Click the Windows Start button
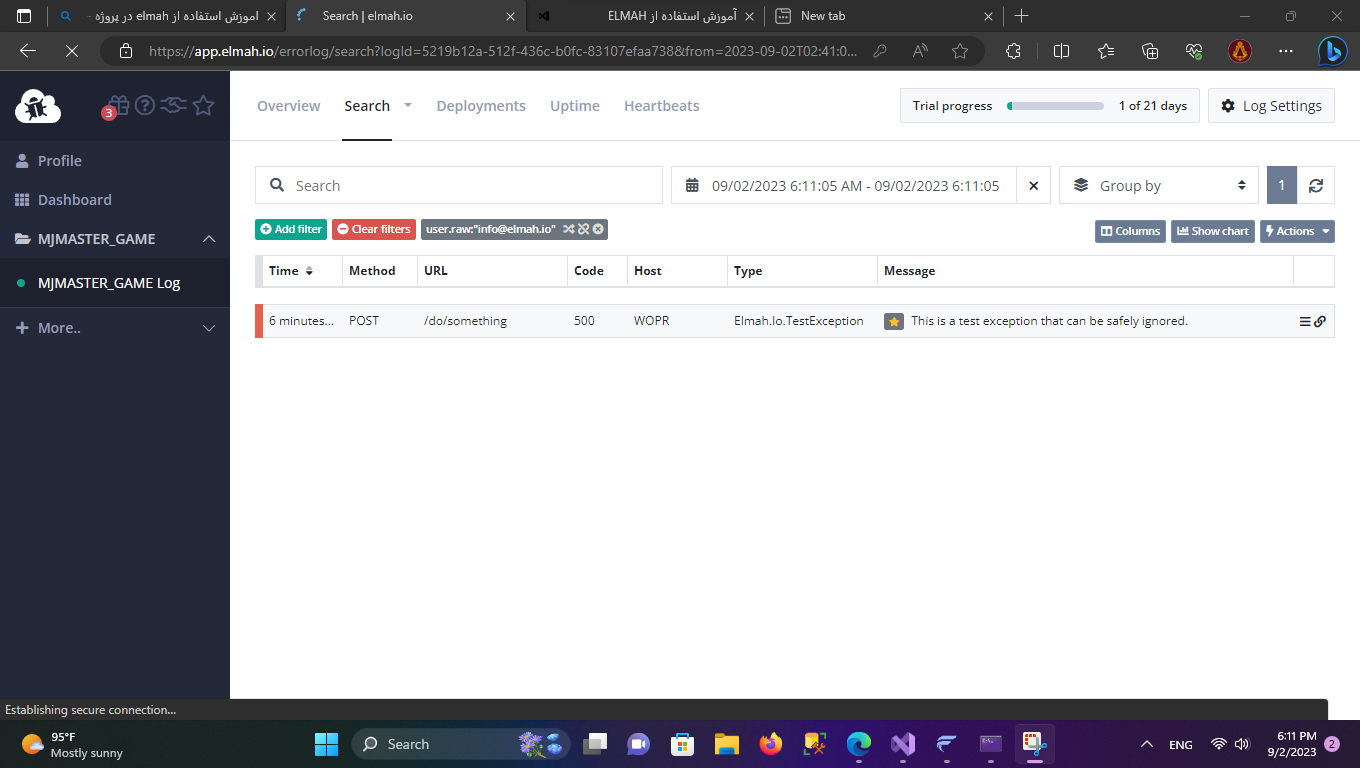This screenshot has width=1360, height=768. [x=326, y=744]
